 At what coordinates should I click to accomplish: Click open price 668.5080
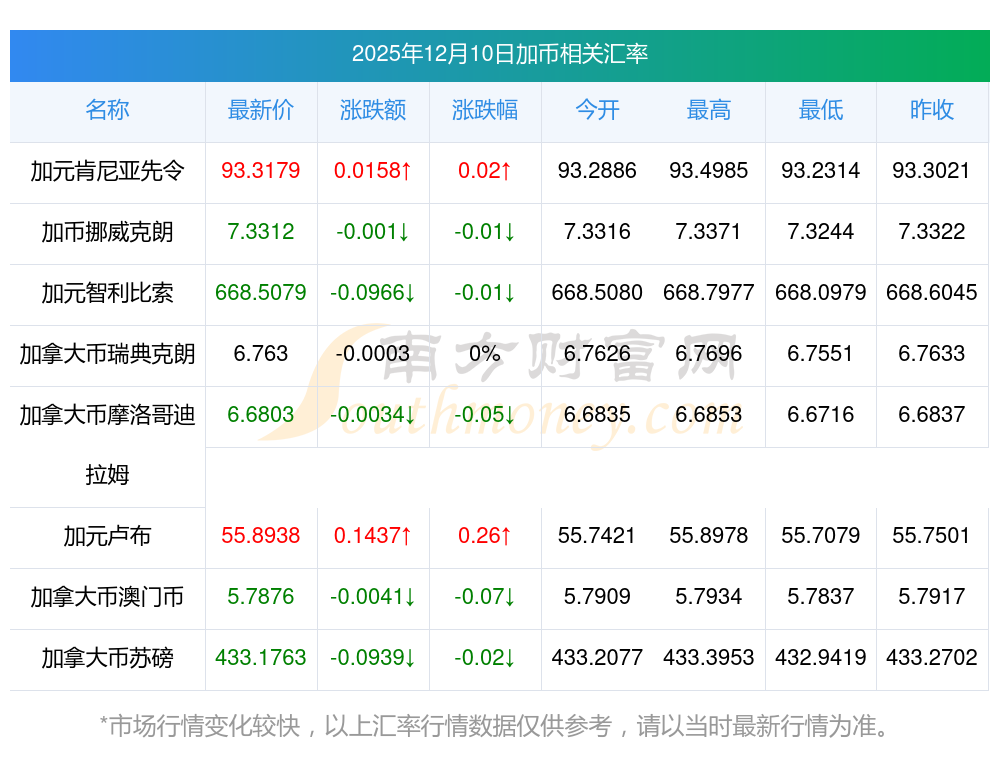click(x=597, y=293)
